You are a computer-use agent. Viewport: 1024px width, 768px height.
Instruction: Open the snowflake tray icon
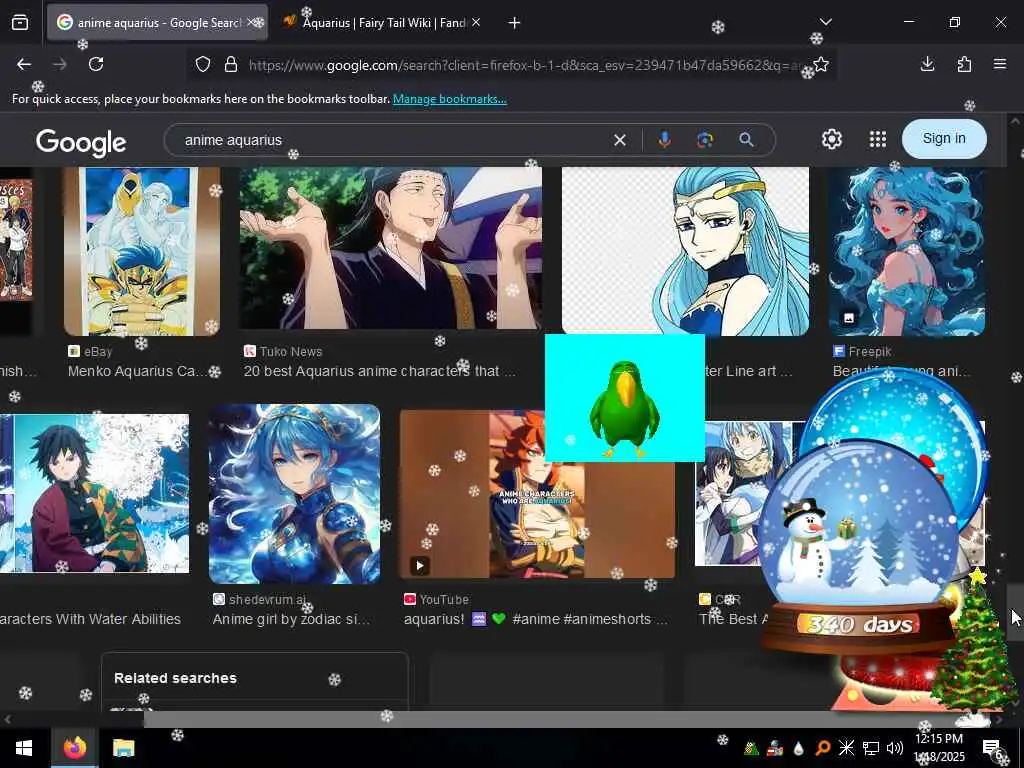(846, 748)
